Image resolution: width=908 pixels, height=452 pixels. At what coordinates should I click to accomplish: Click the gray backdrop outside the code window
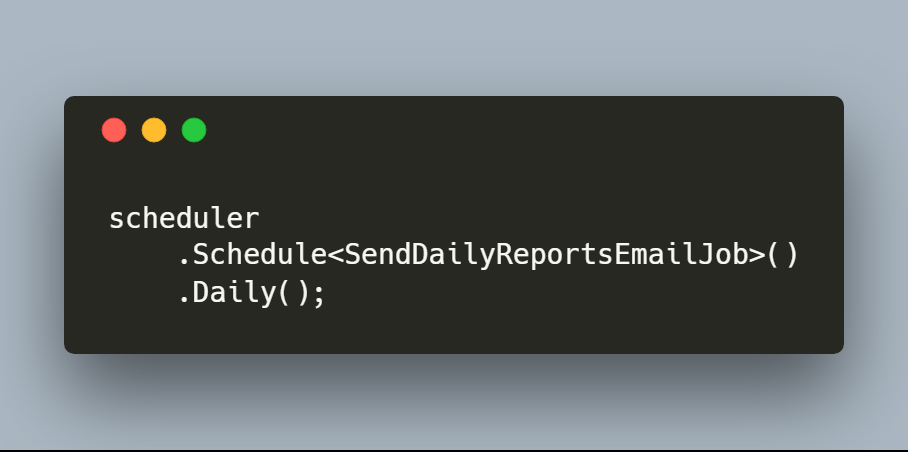point(454,46)
